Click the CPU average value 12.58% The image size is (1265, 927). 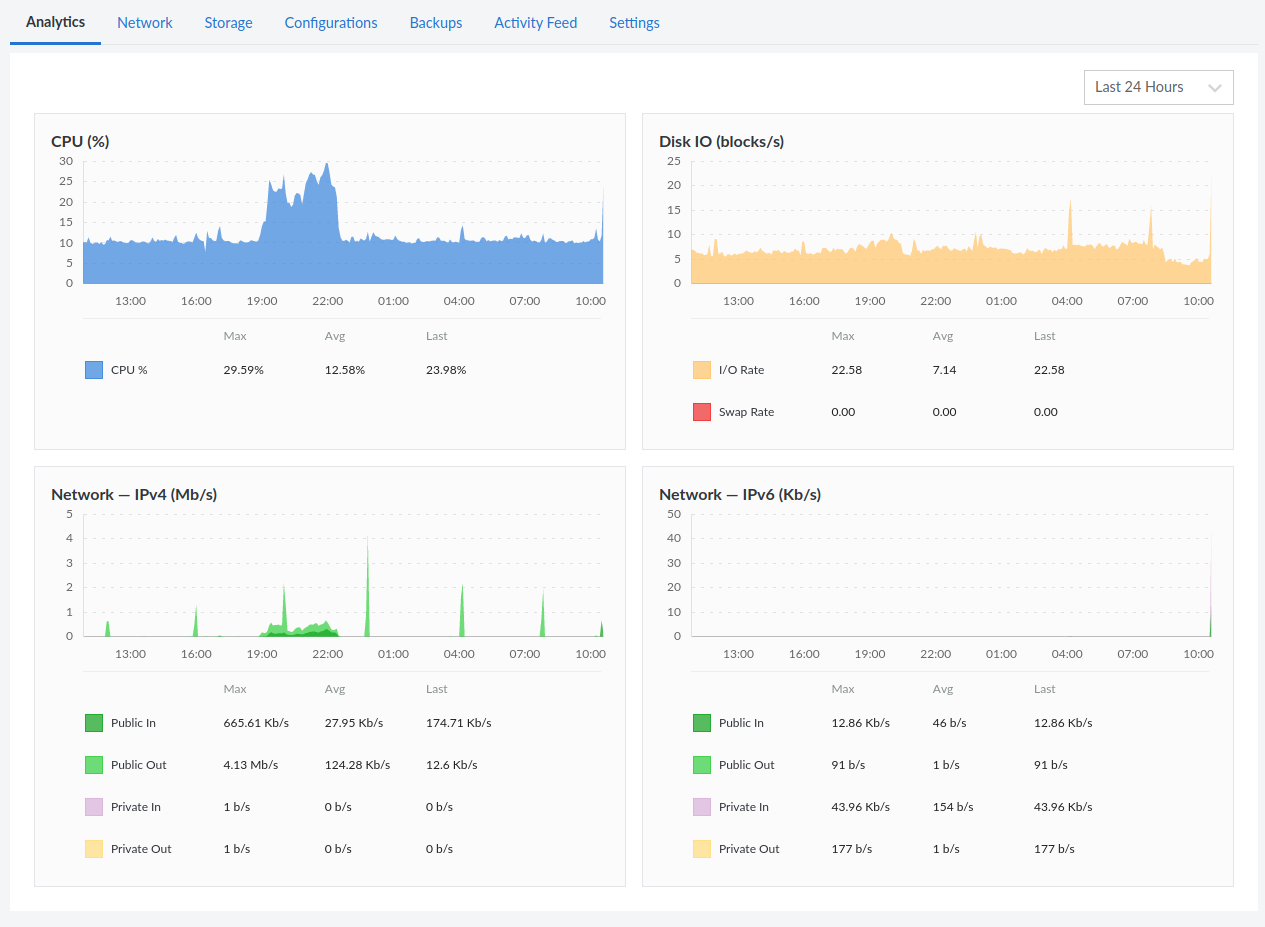coord(345,370)
